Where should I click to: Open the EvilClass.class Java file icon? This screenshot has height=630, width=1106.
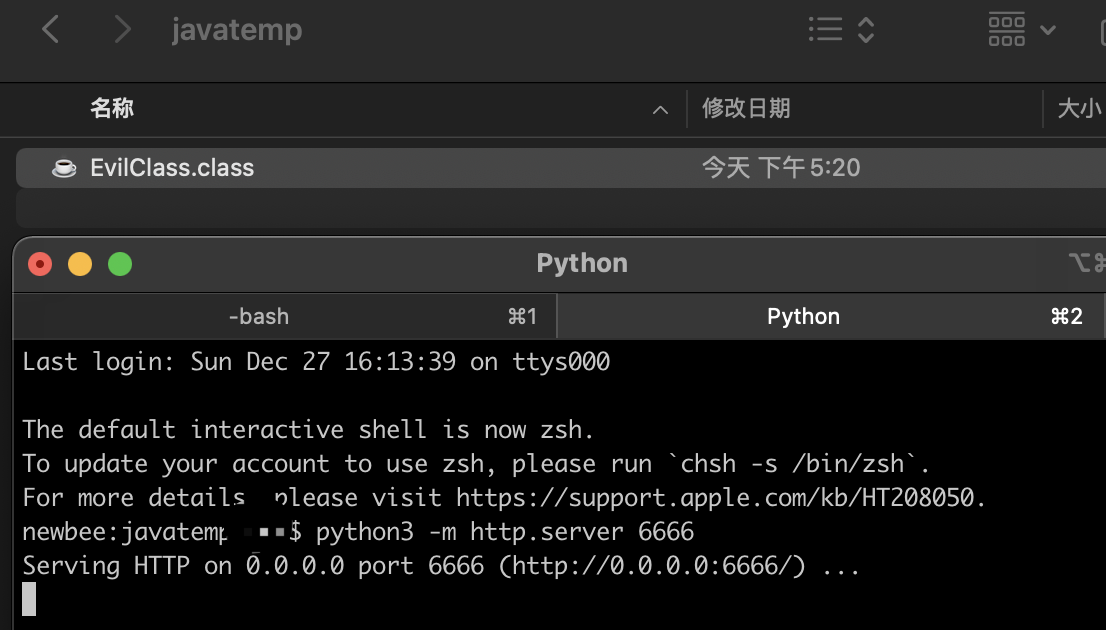pos(63,168)
